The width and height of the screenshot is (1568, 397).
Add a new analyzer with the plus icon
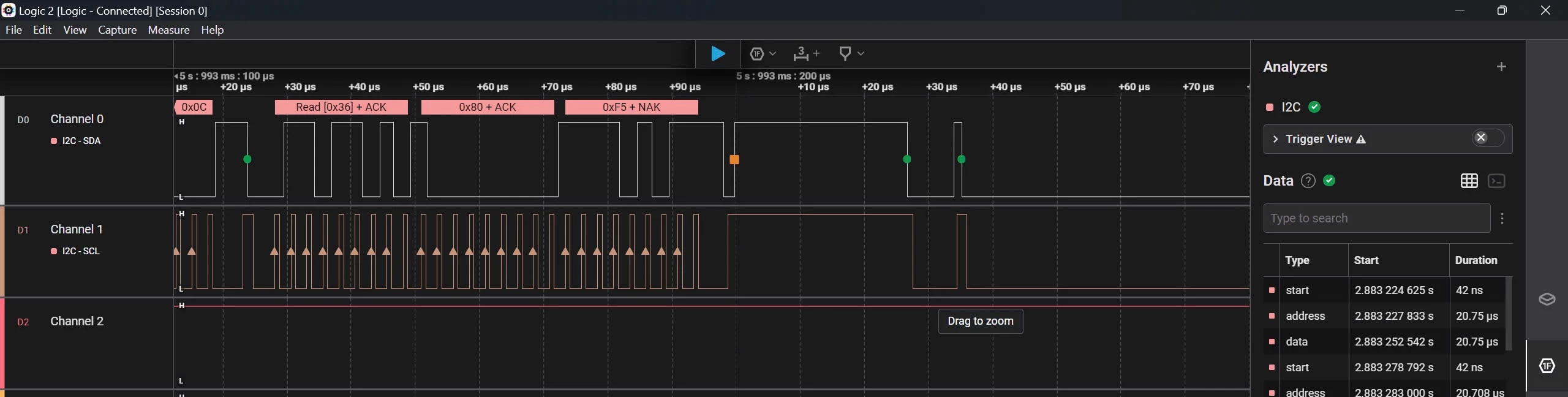1501,67
